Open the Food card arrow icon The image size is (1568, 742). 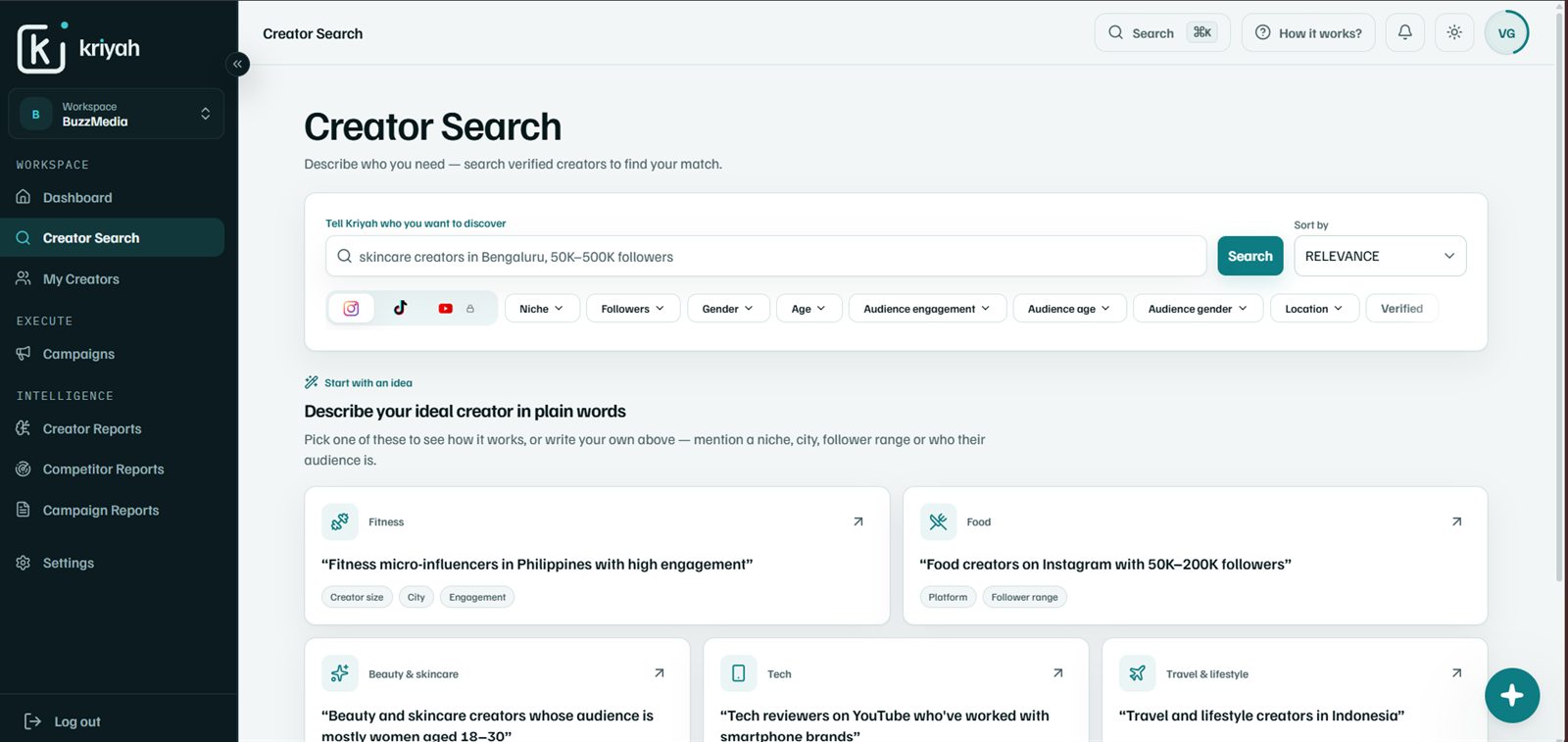click(1456, 521)
